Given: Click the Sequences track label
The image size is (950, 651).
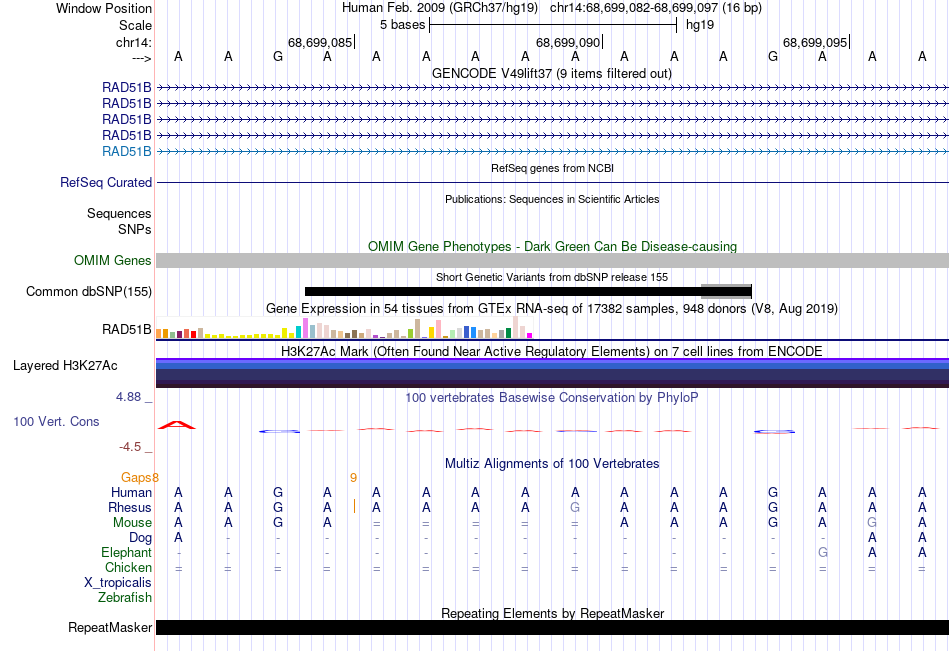Looking at the screenshot, I should pos(119,213).
